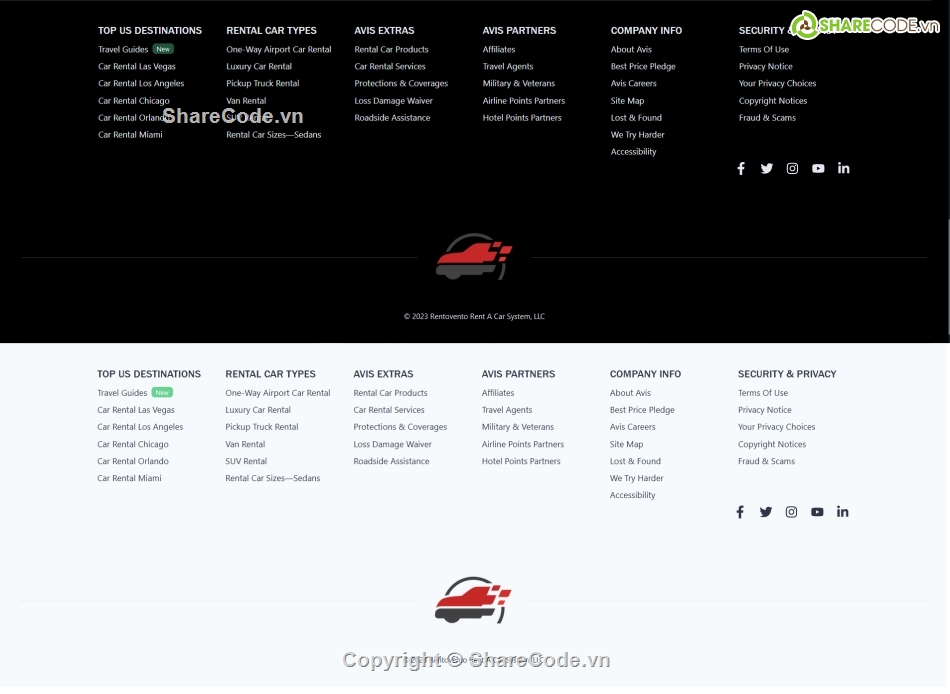Open Twitter icon in the light footer
The height and width of the screenshot is (694, 950).
click(x=766, y=512)
